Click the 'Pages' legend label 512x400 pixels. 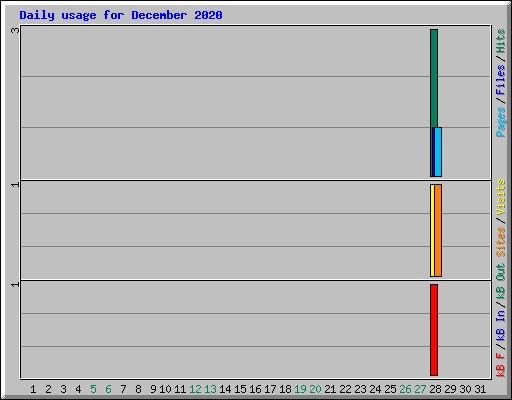click(500, 122)
